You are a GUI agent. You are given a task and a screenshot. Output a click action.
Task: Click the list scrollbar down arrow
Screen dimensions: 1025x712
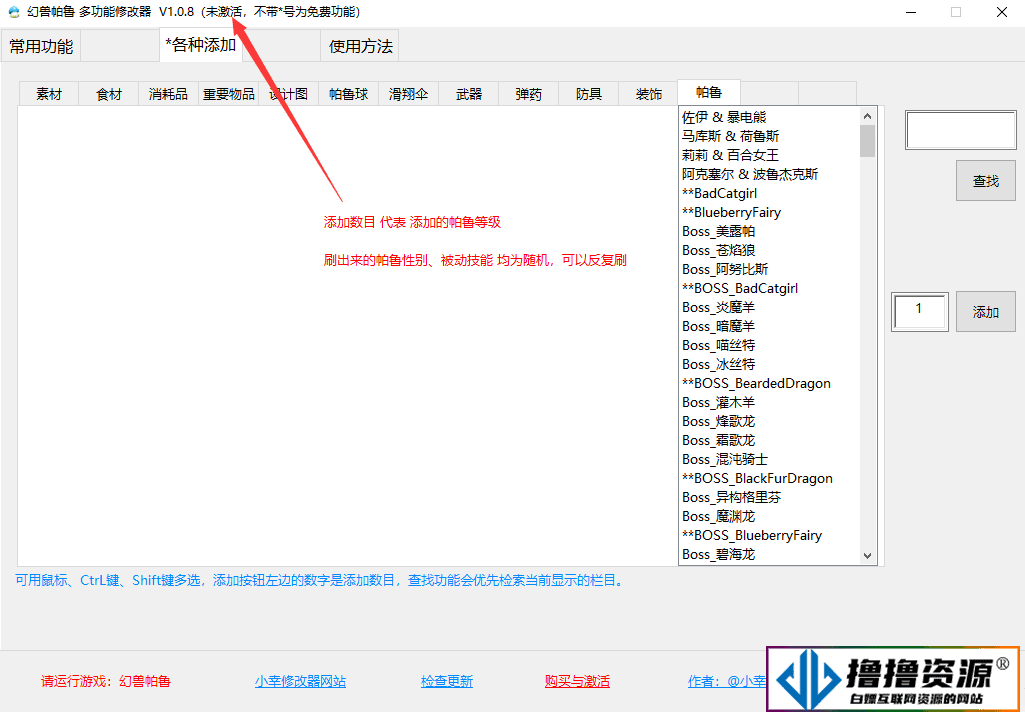click(867, 556)
